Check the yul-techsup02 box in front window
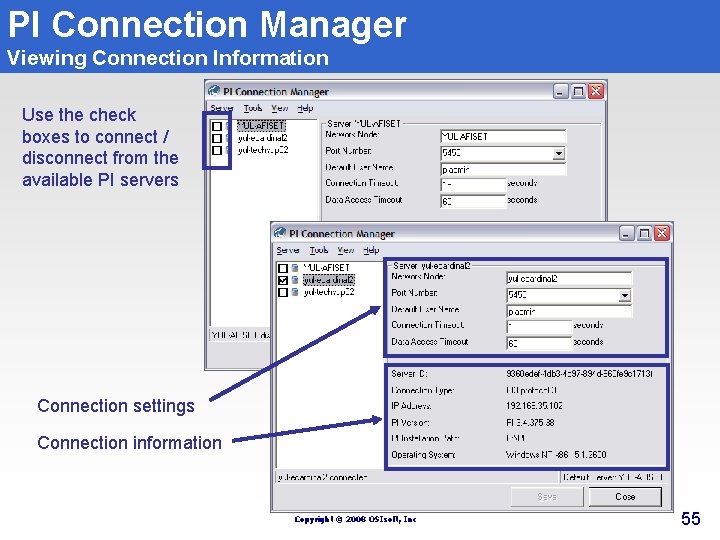The height and width of the screenshot is (540, 720). click(x=283, y=292)
